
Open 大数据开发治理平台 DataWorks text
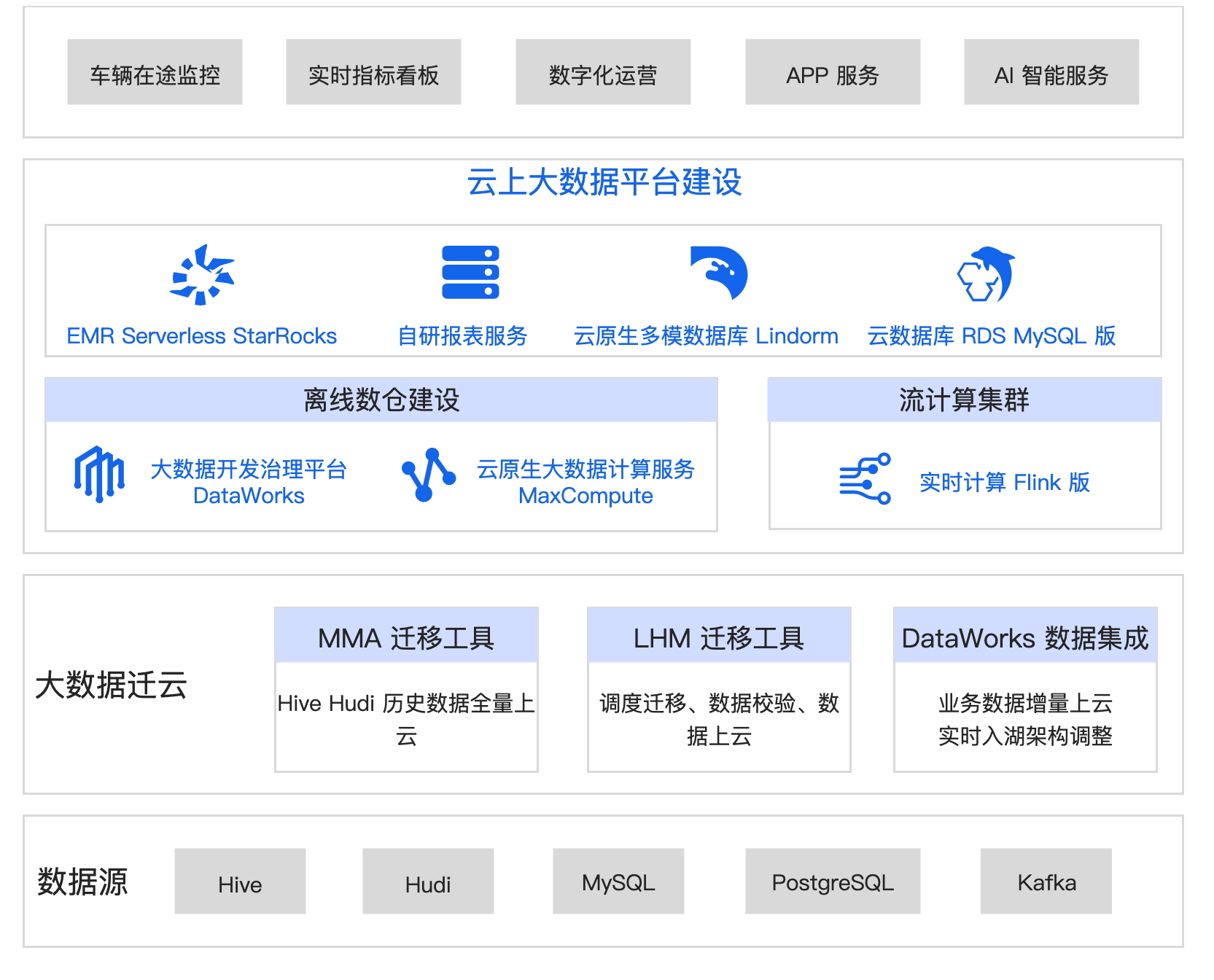(249, 482)
